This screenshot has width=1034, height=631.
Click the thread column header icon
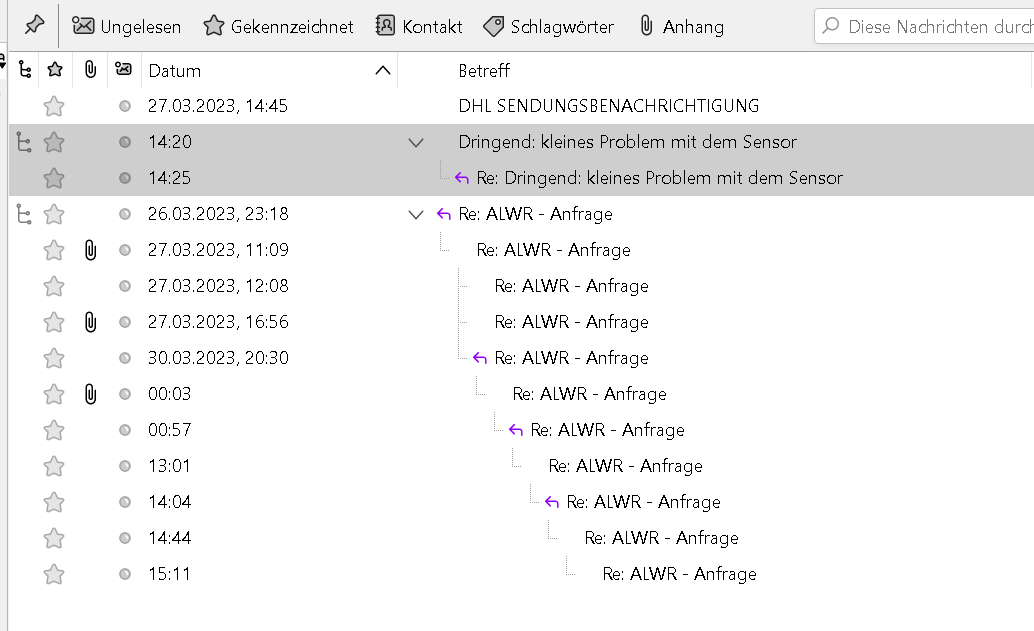pos(25,70)
